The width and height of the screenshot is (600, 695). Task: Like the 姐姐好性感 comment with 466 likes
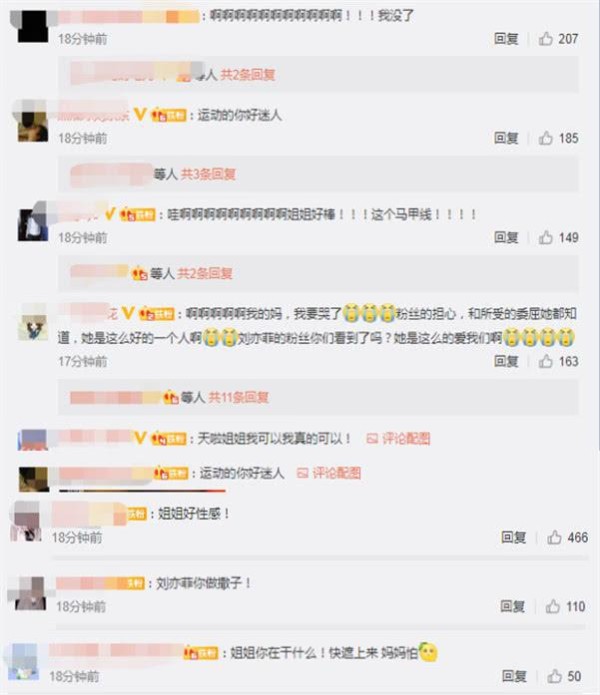click(x=554, y=537)
